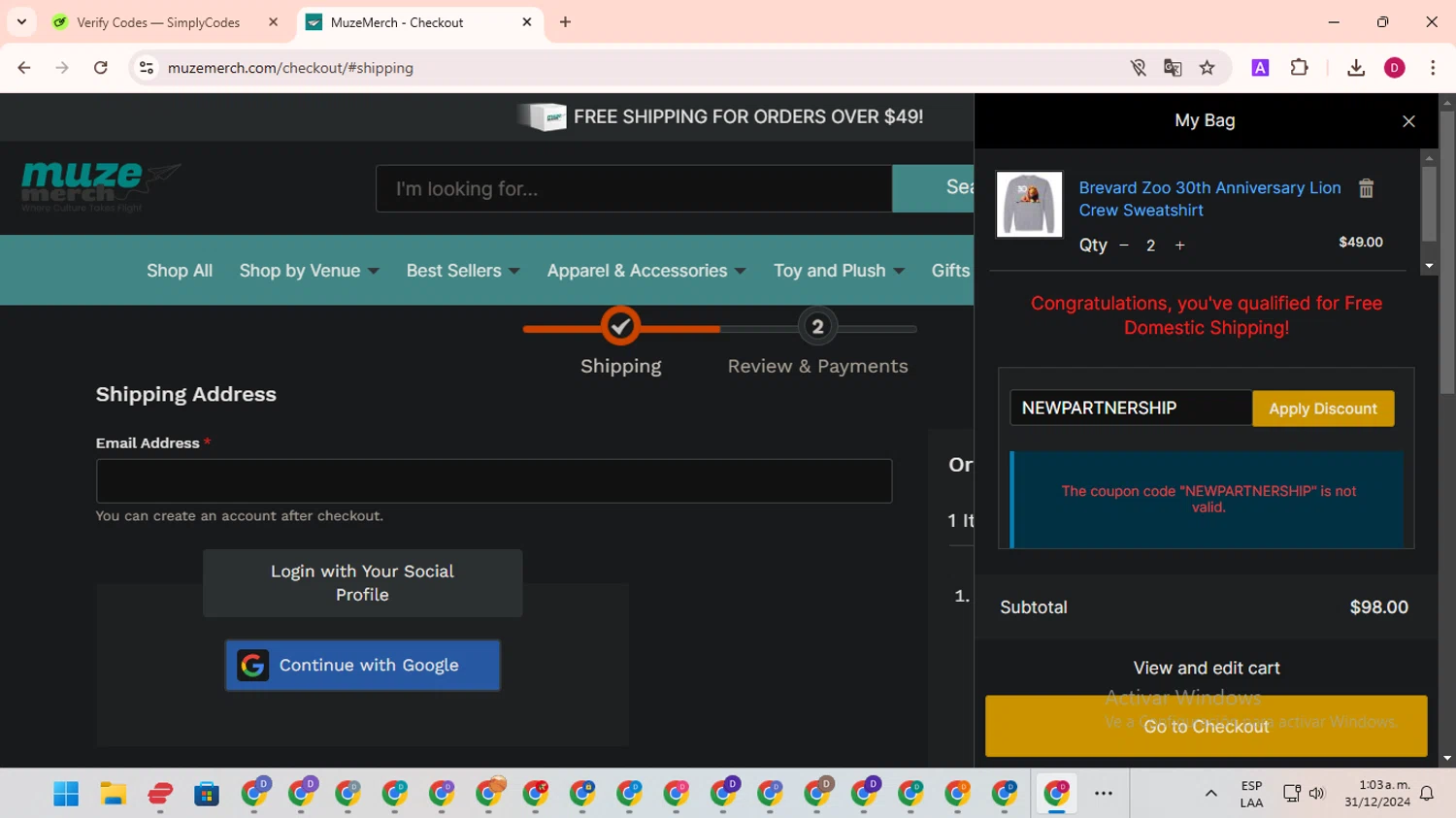Open a new browser tab
The width and height of the screenshot is (1456, 818).
click(x=565, y=22)
